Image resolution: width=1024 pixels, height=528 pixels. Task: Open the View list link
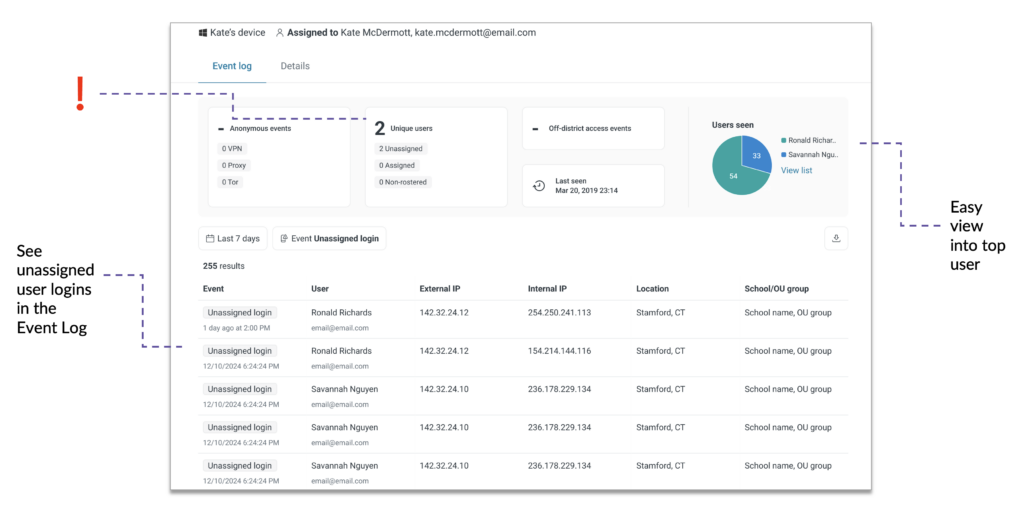point(796,171)
